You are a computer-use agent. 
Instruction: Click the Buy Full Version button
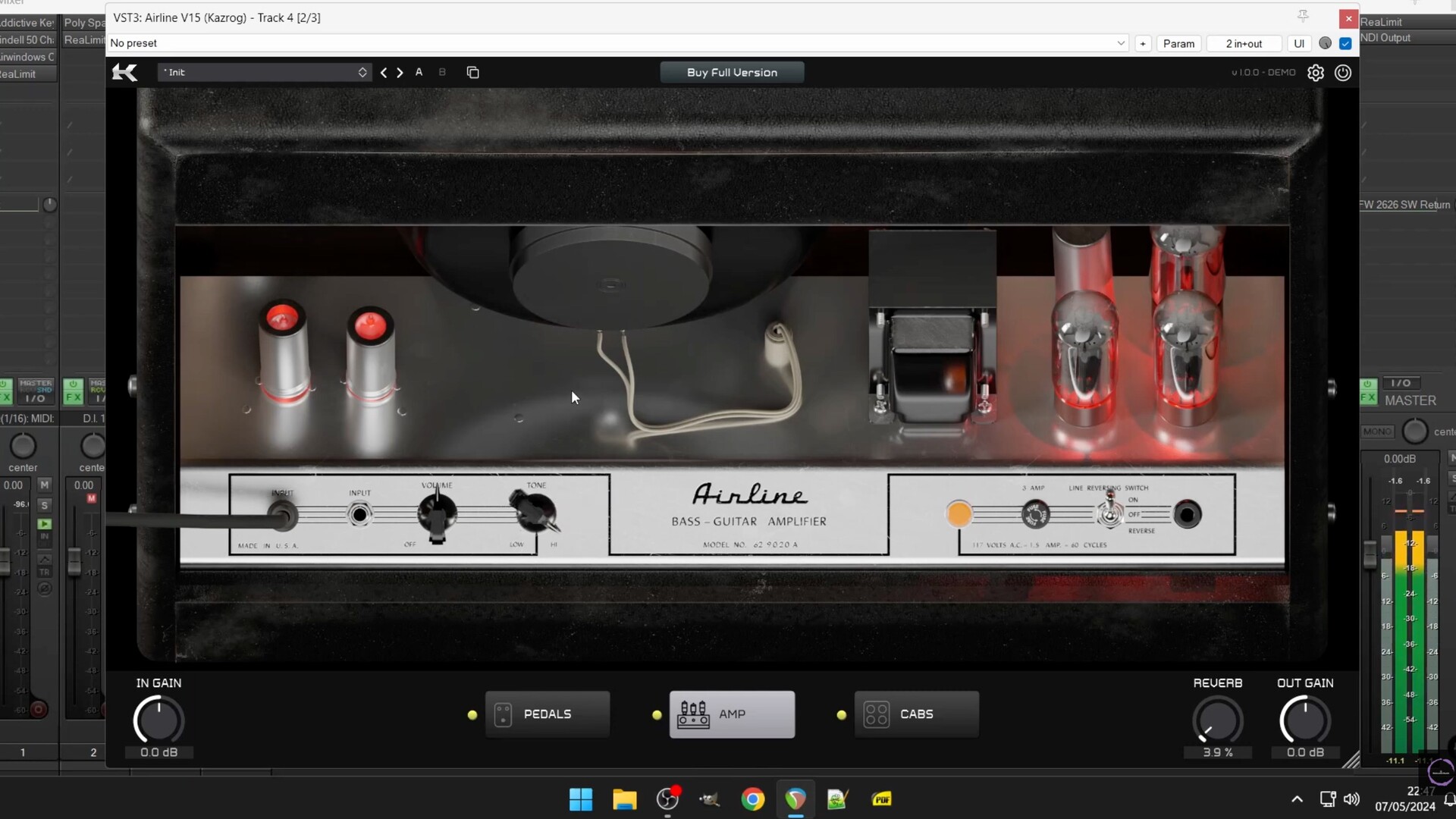(x=732, y=72)
